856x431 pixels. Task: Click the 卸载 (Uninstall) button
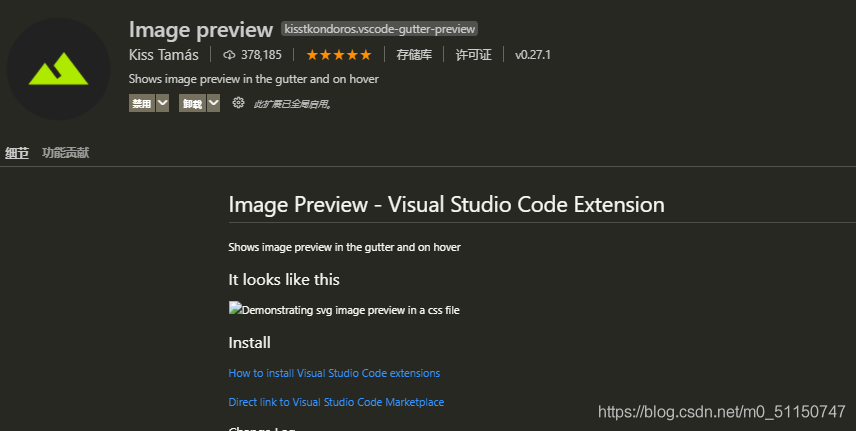point(192,103)
